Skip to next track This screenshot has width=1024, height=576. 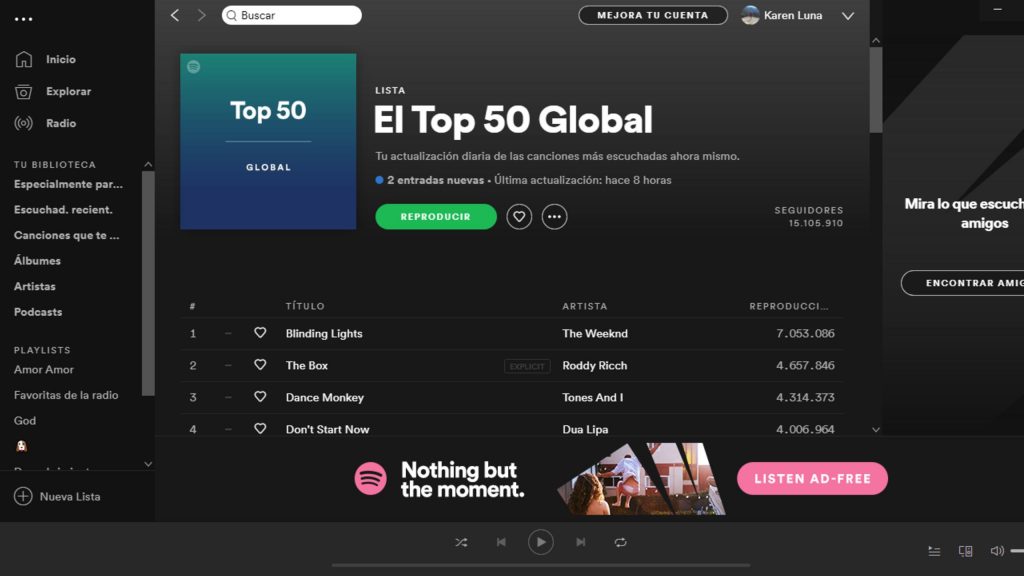click(x=581, y=542)
